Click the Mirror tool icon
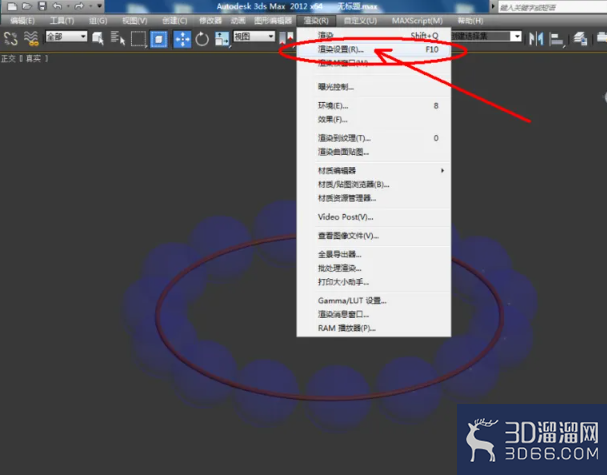607x475 pixels. (x=537, y=39)
